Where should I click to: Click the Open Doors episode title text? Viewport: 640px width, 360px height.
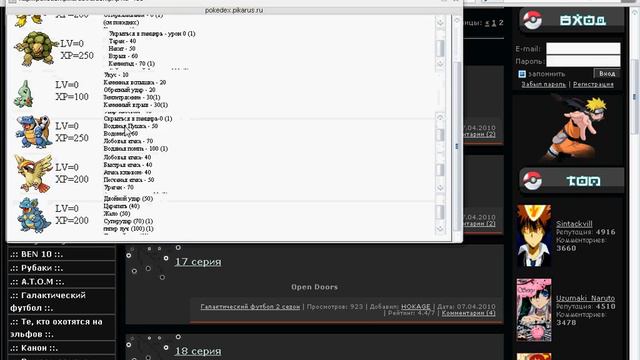[314, 287]
